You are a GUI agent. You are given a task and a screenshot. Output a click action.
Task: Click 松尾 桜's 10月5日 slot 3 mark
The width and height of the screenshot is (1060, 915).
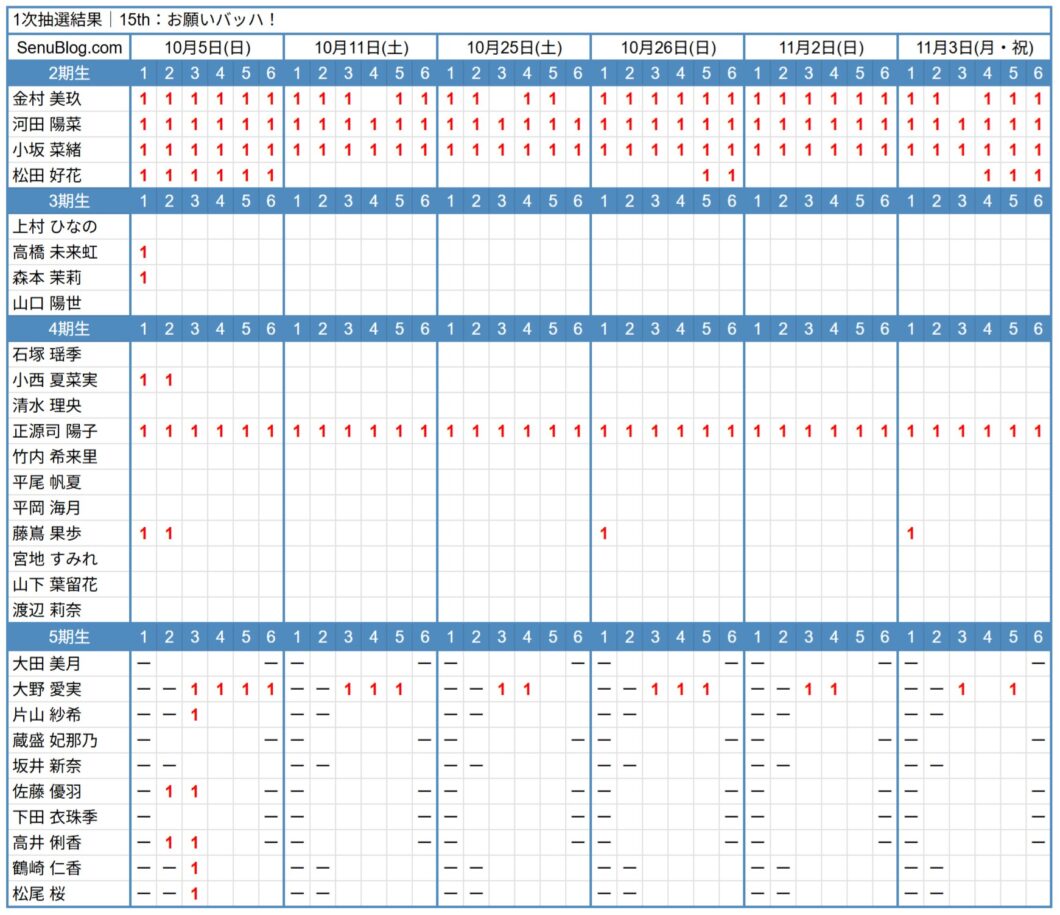pos(195,894)
